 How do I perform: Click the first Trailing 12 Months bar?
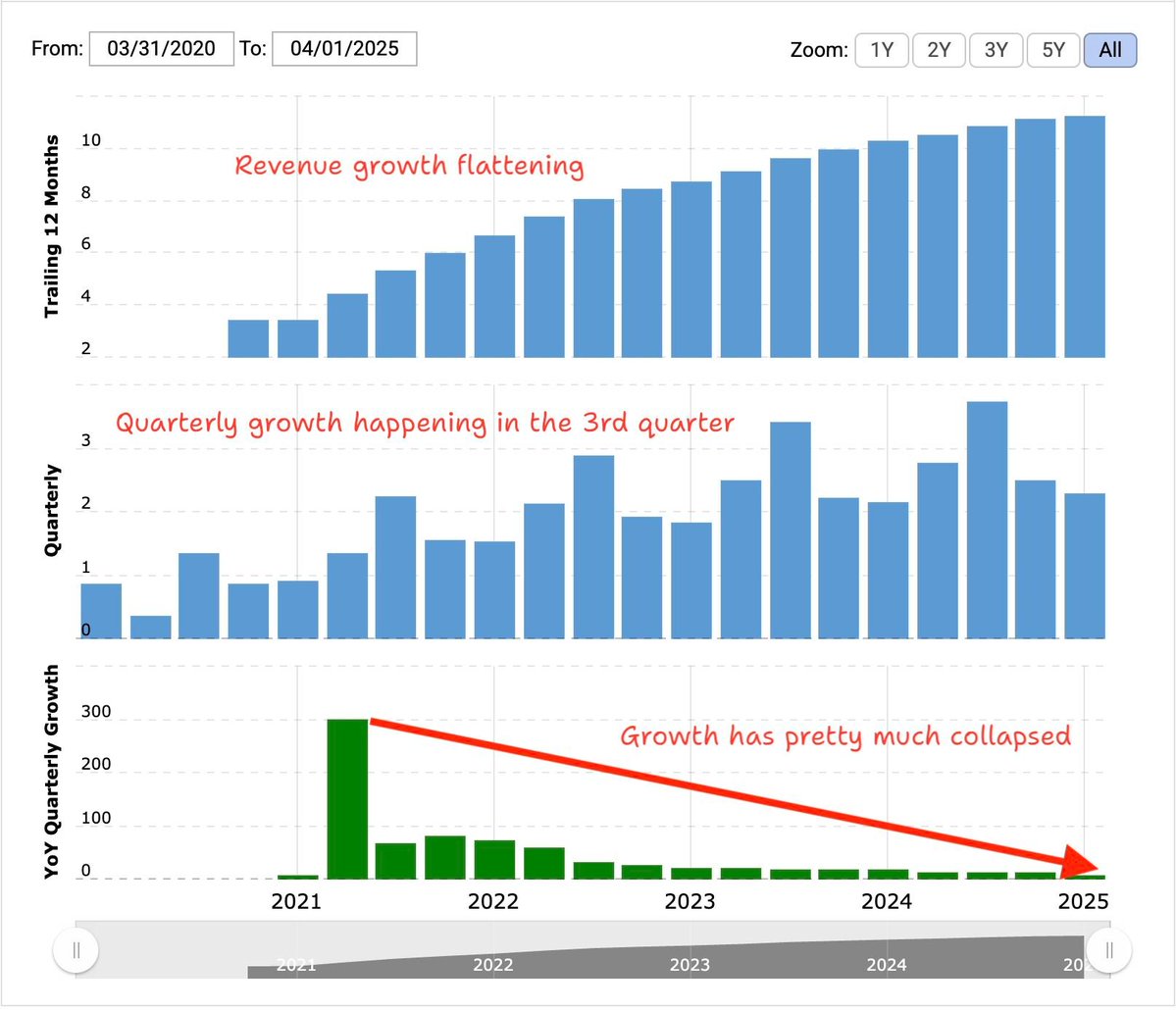point(248,338)
